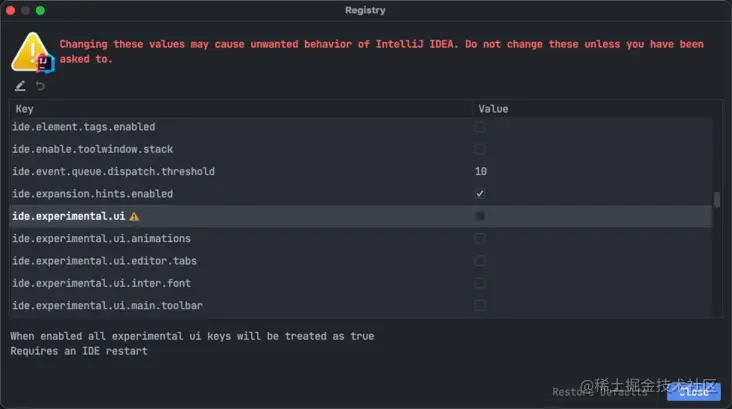
Task: Click the green maximize window button
Action: pyautogui.click(x=41, y=10)
